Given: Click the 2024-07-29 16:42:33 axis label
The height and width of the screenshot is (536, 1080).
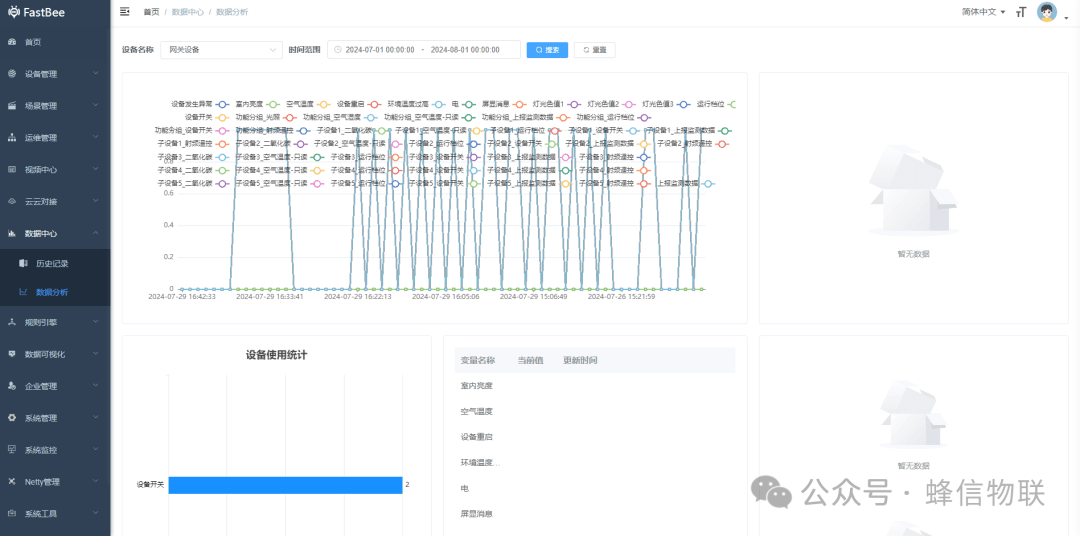Looking at the screenshot, I should point(182,297).
